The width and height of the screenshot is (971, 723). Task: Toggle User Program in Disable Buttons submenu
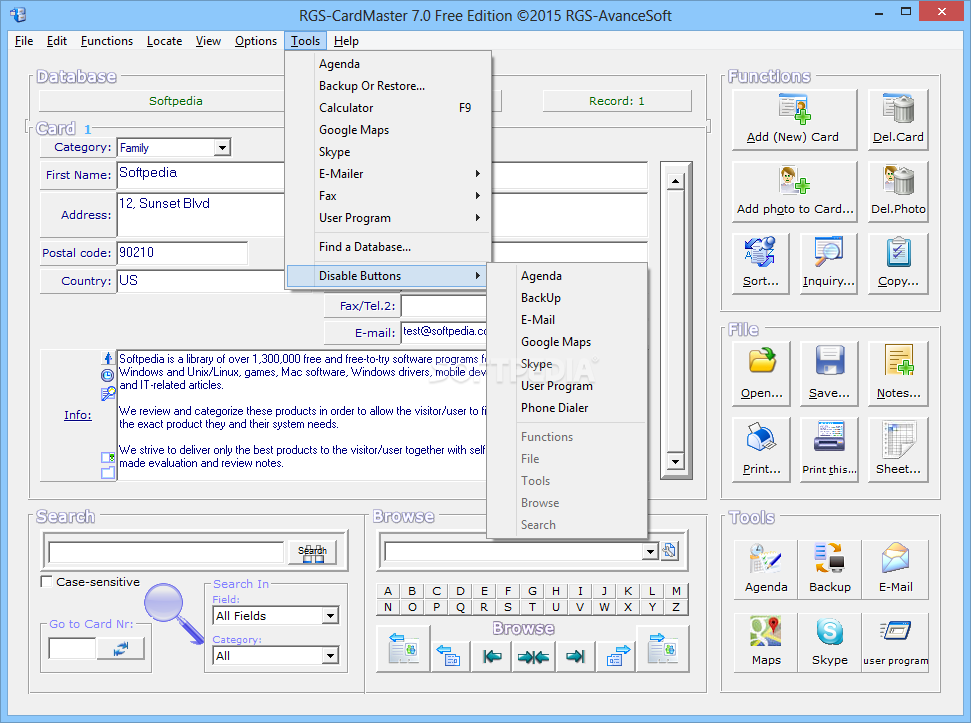(x=567, y=386)
